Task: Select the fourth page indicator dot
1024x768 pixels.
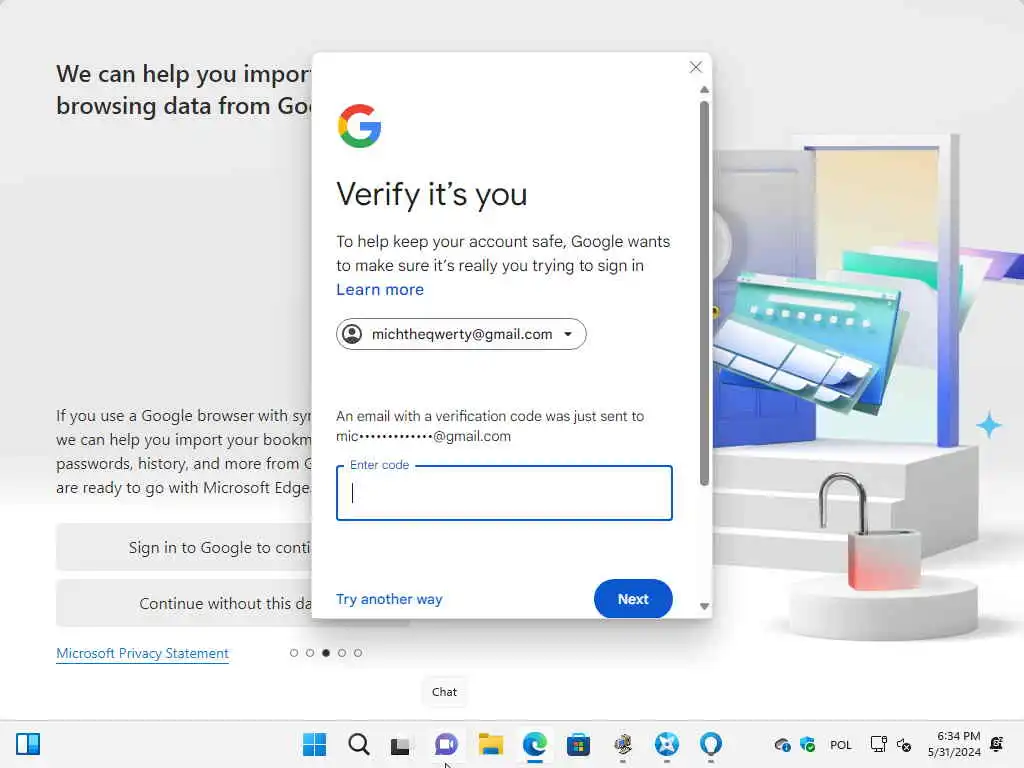Action: coord(342,652)
